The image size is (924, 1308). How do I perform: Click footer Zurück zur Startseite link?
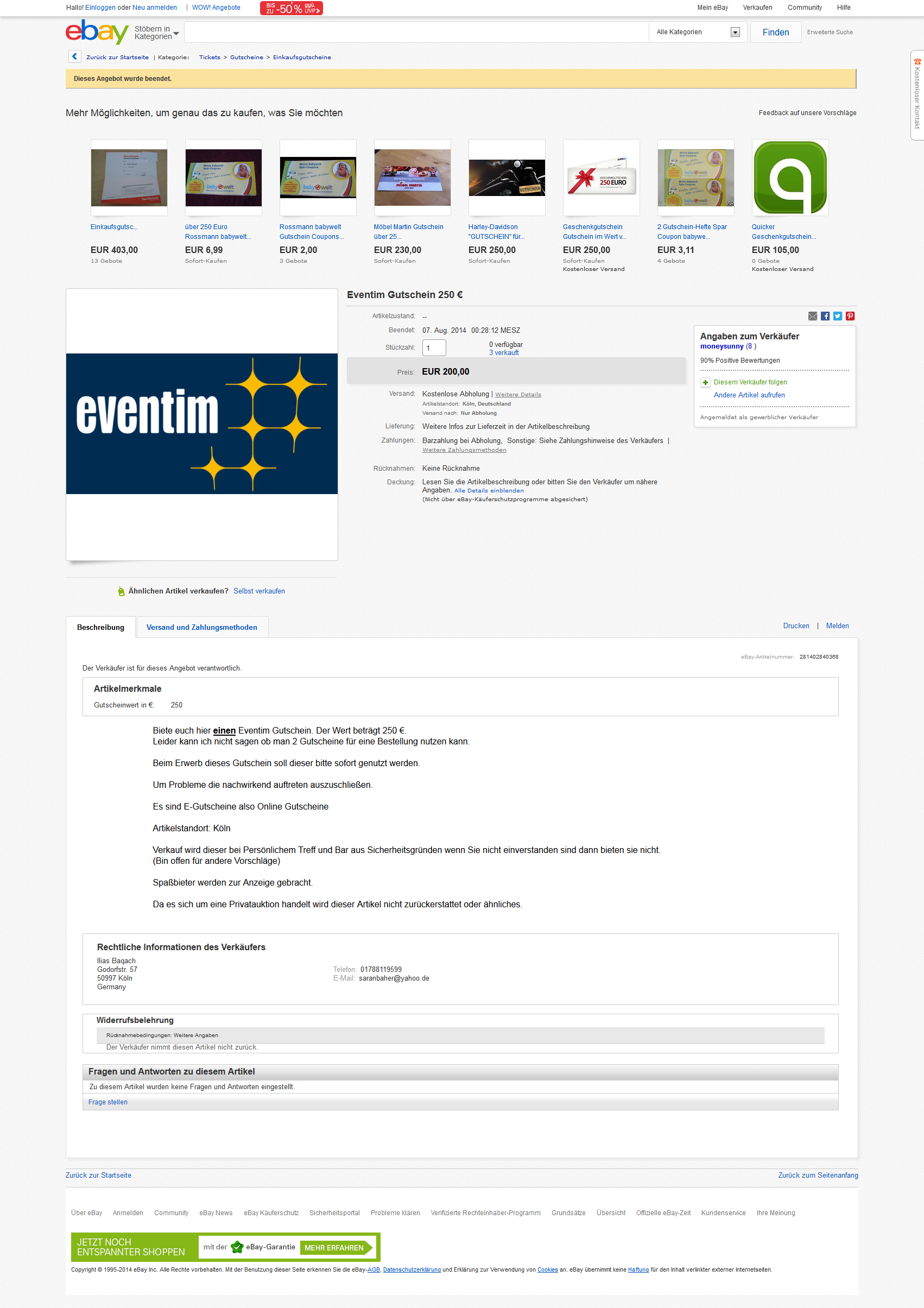[x=99, y=1176]
